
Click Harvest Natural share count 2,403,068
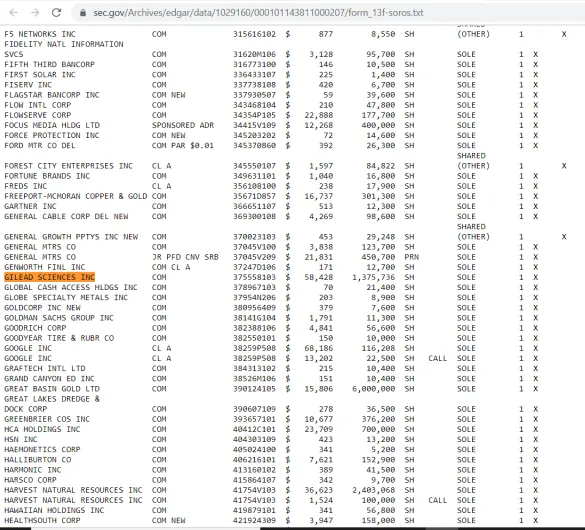click(373, 490)
